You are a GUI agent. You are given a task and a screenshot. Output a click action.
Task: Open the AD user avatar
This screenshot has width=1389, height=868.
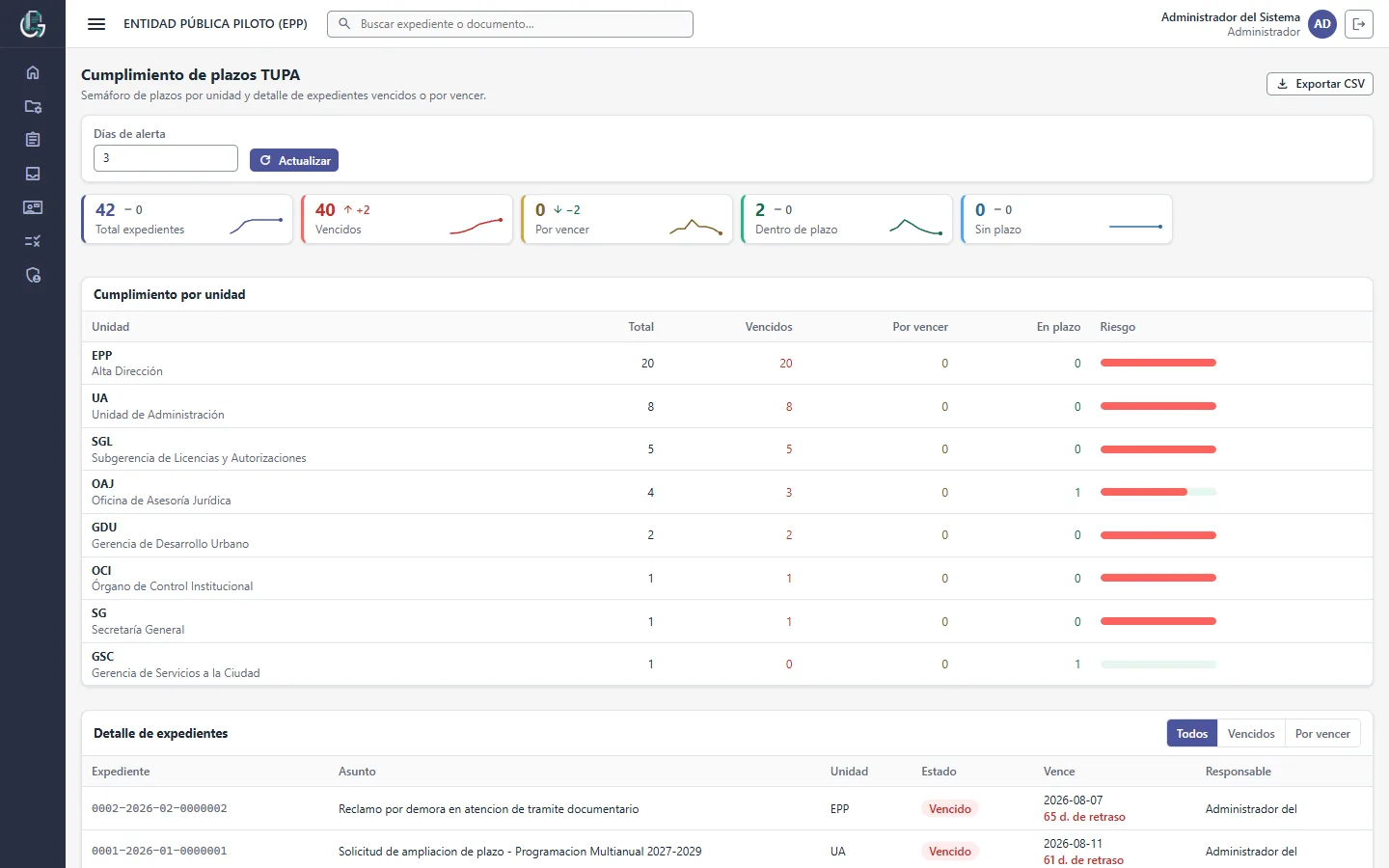pos(1322,24)
